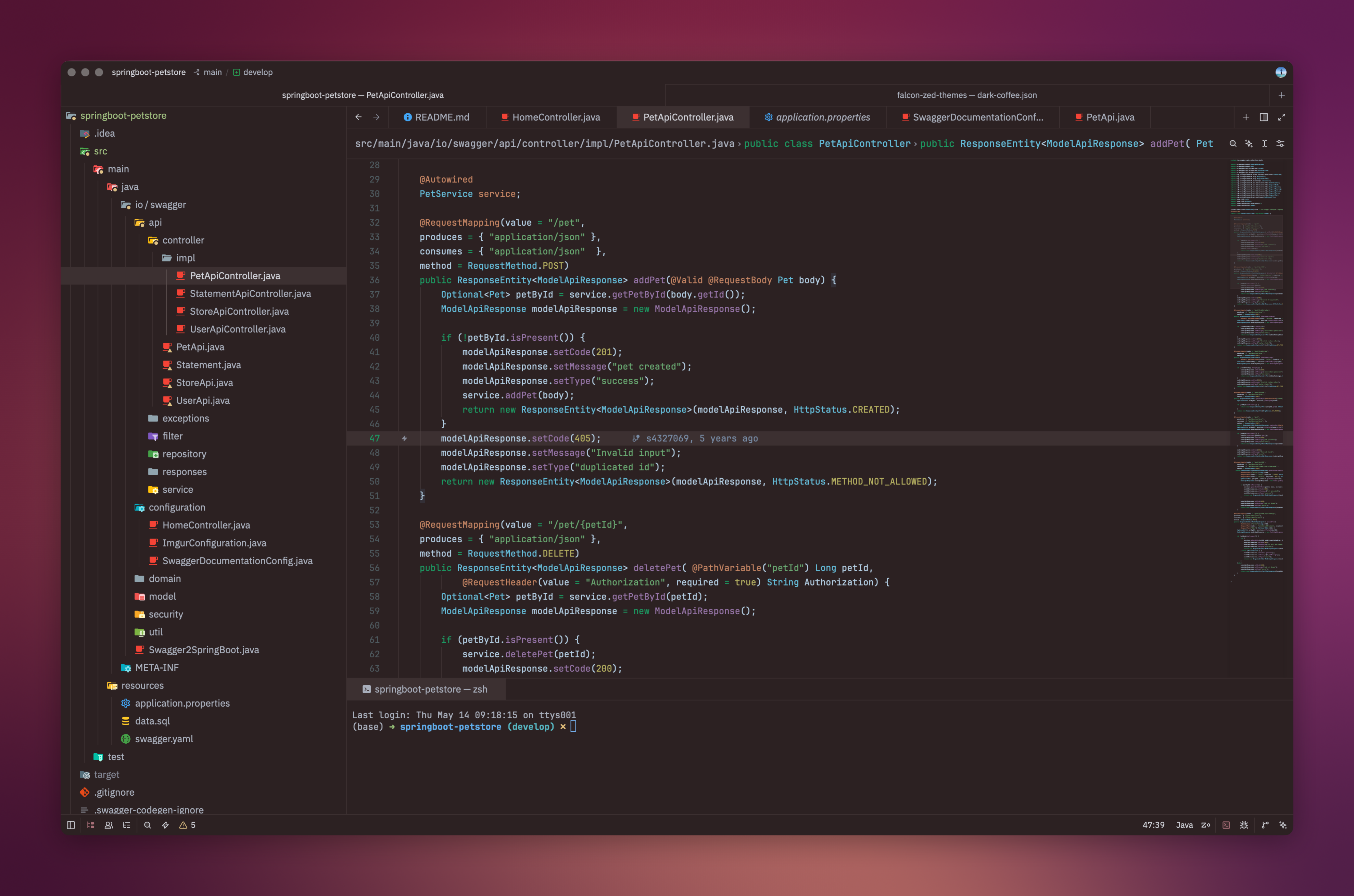Open the AI agent panel sparkle icon
Viewport: 1354px width, 896px height.
(x=1282, y=825)
